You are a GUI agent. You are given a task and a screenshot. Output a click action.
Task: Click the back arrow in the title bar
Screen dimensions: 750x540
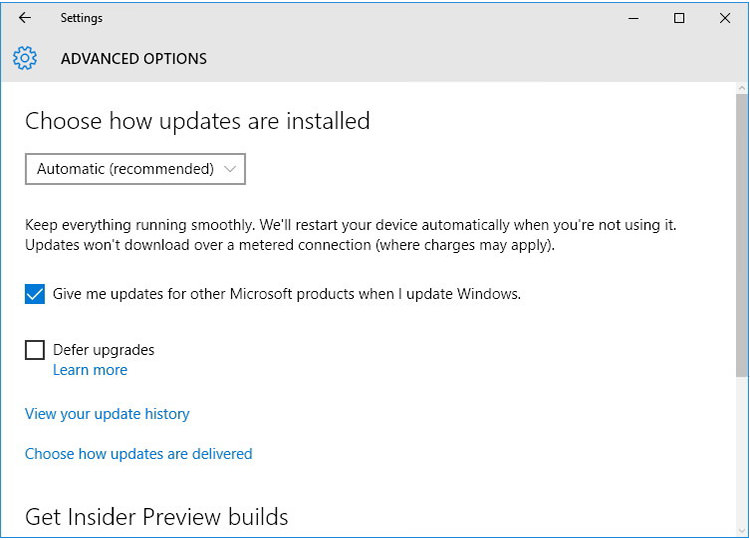[25, 18]
